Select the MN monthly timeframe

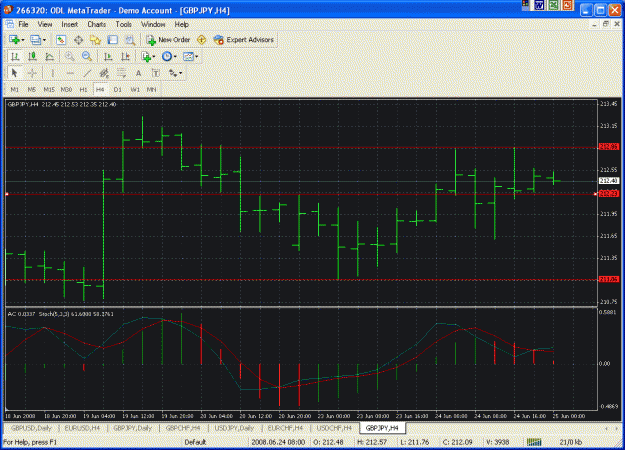(x=151, y=90)
